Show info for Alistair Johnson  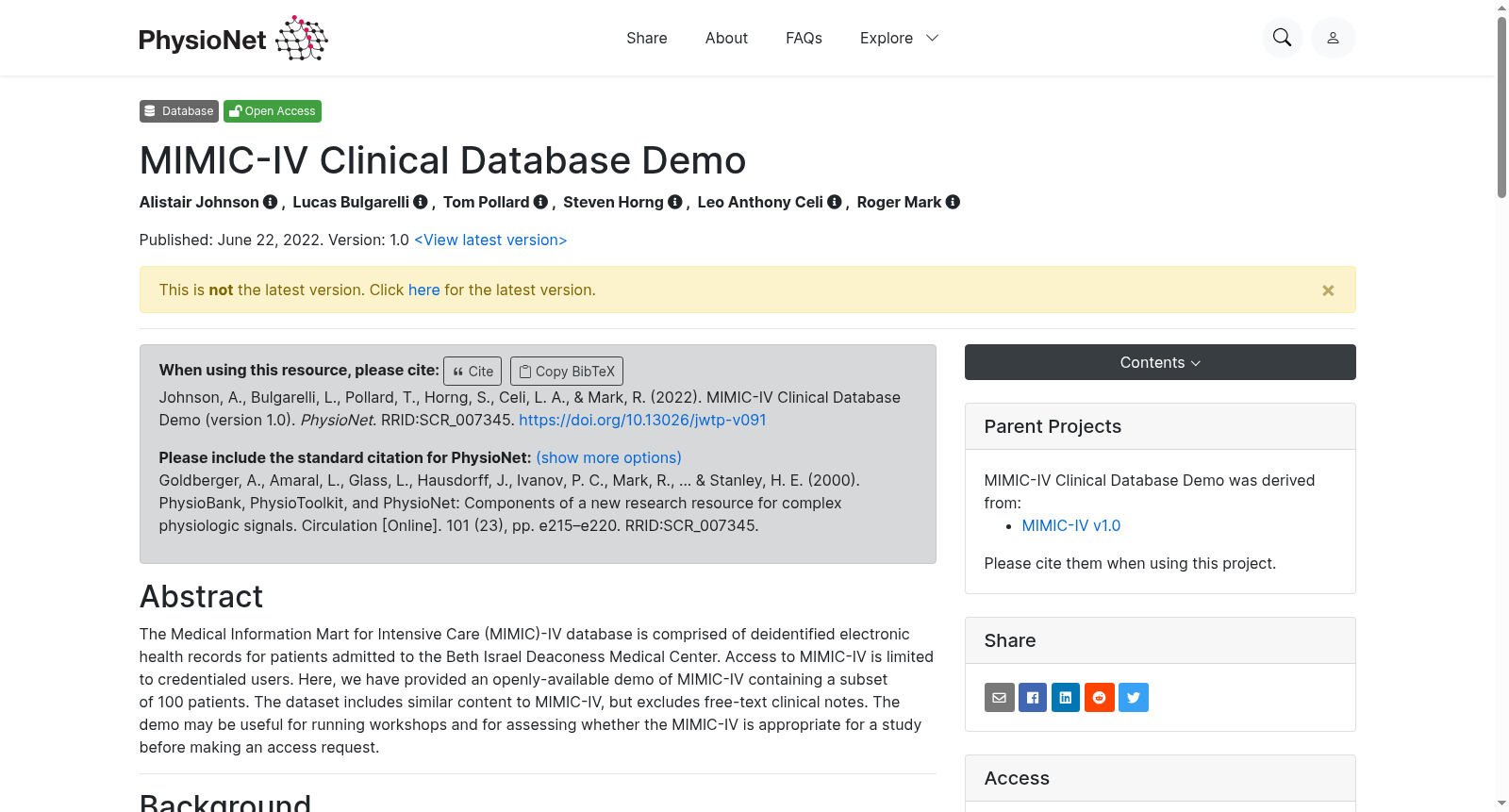coord(271,202)
